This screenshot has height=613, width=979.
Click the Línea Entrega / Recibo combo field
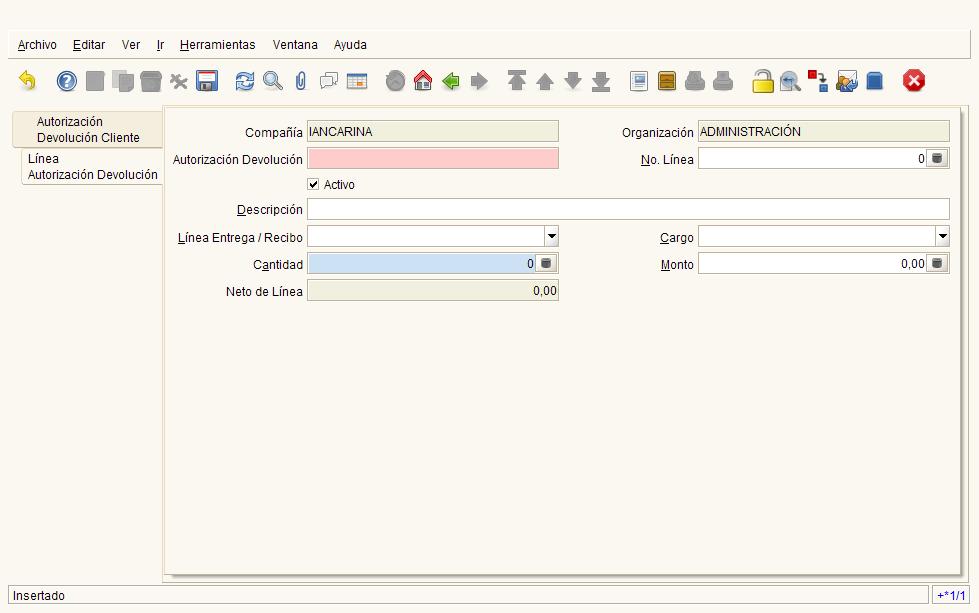click(x=426, y=237)
